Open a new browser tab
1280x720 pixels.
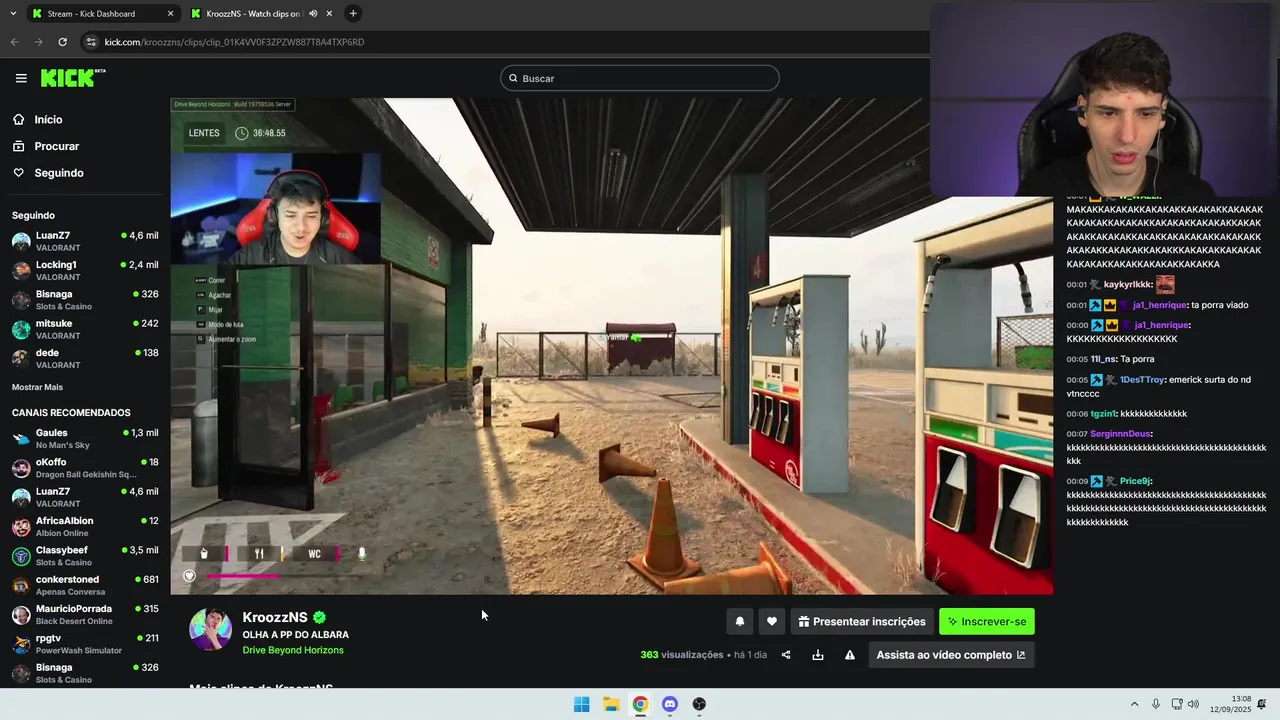pyautogui.click(x=353, y=14)
